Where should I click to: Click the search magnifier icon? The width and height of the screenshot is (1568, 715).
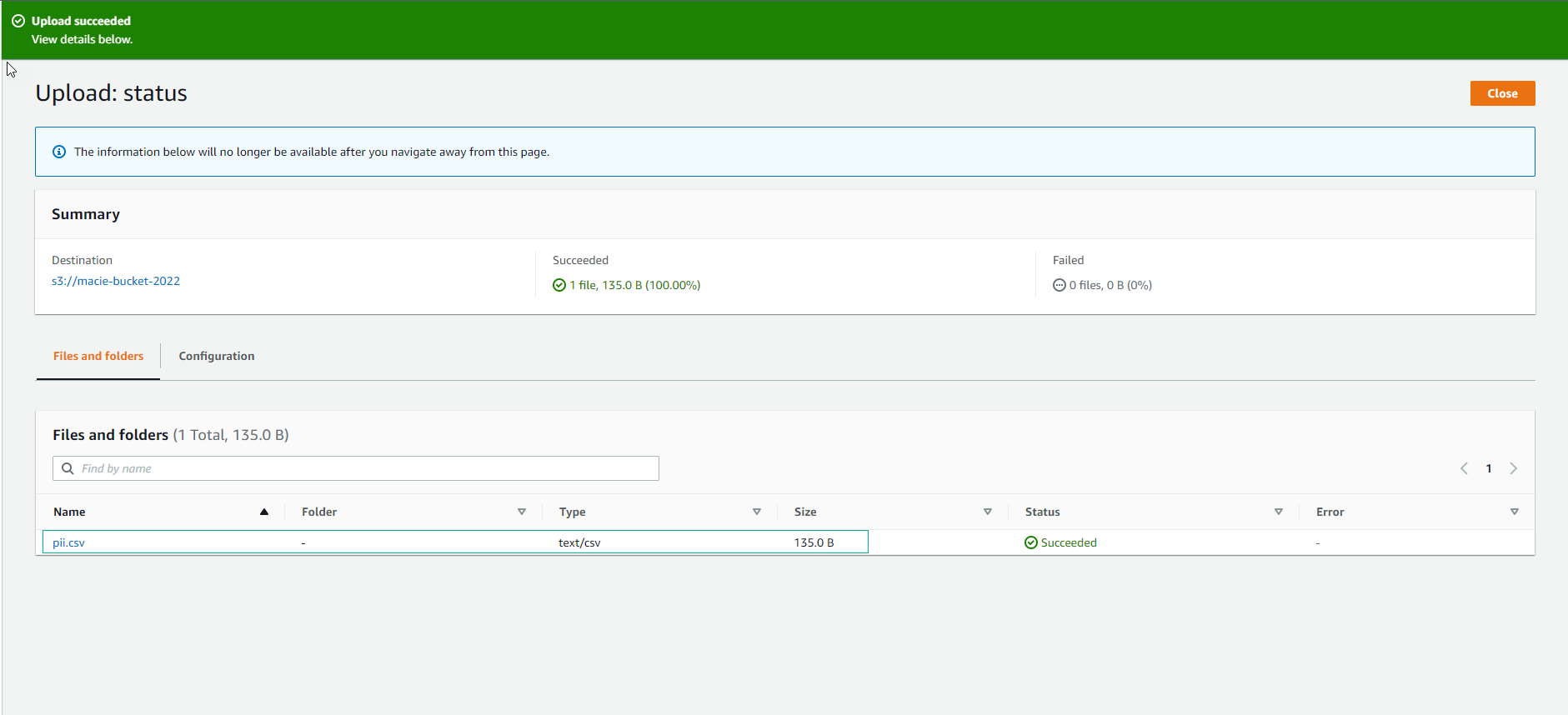[x=68, y=468]
